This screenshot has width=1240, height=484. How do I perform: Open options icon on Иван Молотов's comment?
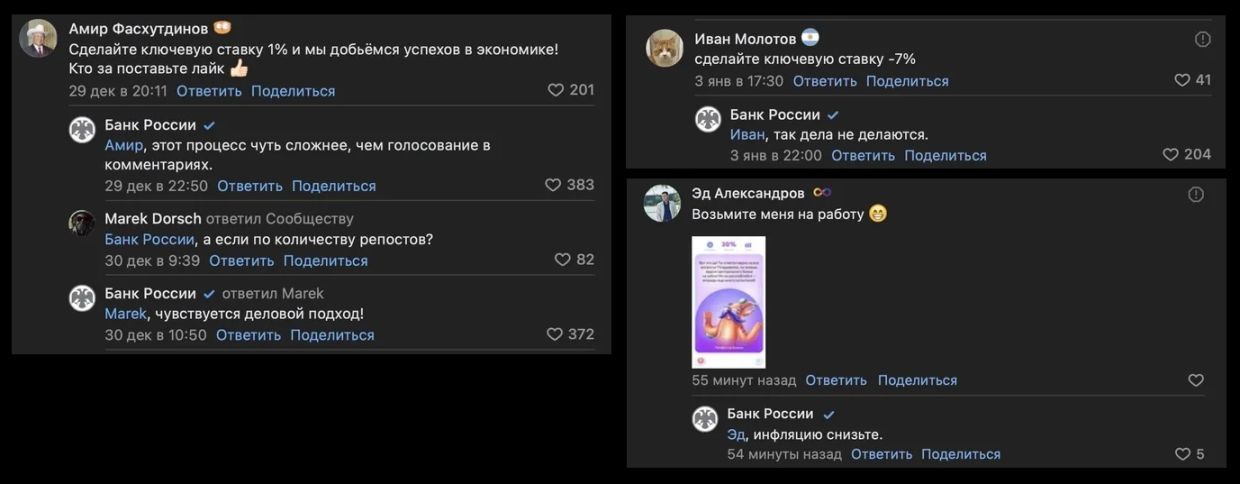coord(1202,39)
